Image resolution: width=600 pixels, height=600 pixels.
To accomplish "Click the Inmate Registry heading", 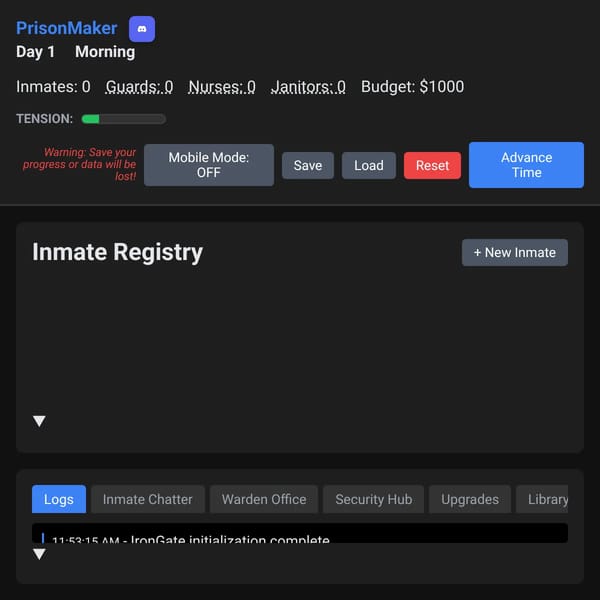I will pyautogui.click(x=117, y=252).
